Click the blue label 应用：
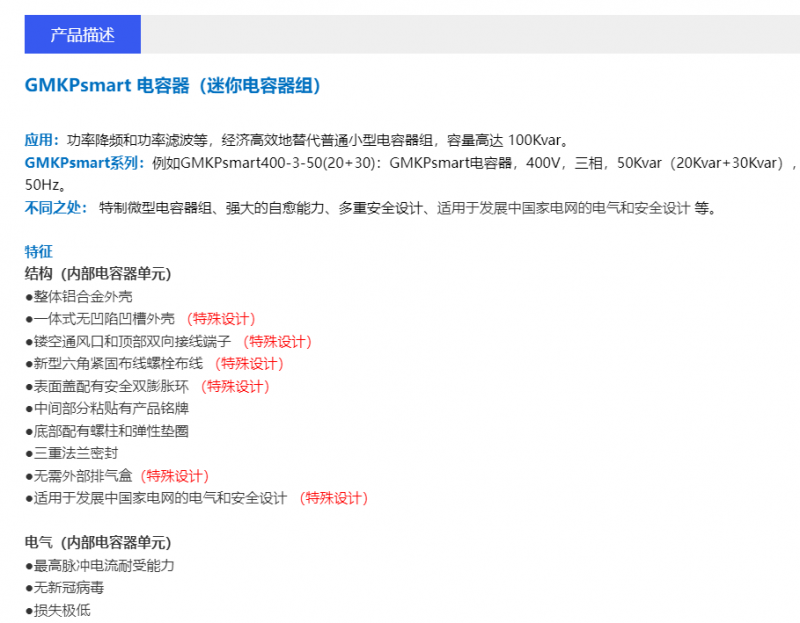 [42, 140]
